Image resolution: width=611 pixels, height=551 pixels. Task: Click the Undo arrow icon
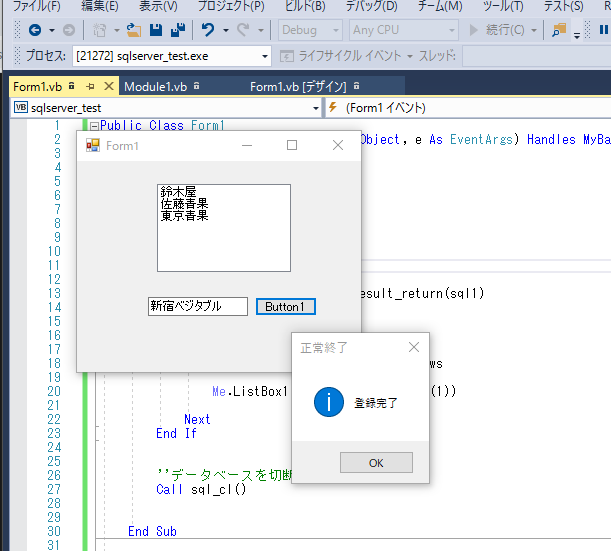(207, 30)
